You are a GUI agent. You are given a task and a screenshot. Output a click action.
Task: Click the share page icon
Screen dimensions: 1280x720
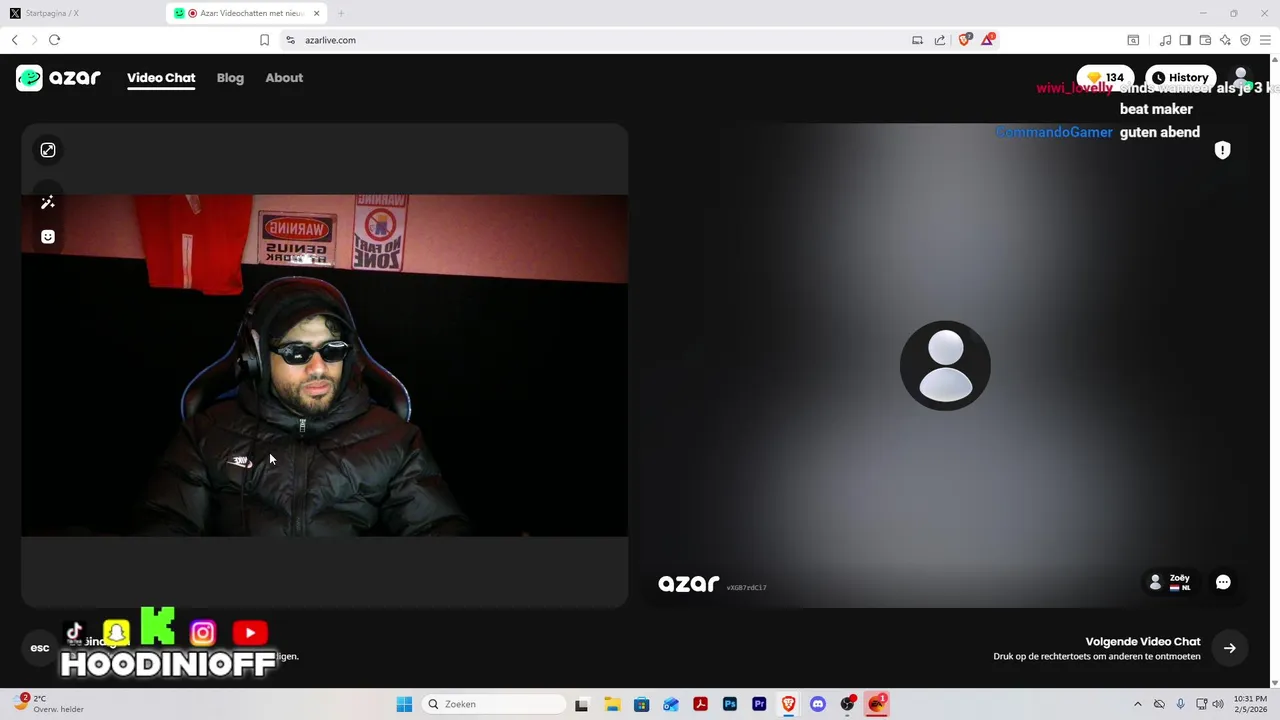[x=940, y=40]
